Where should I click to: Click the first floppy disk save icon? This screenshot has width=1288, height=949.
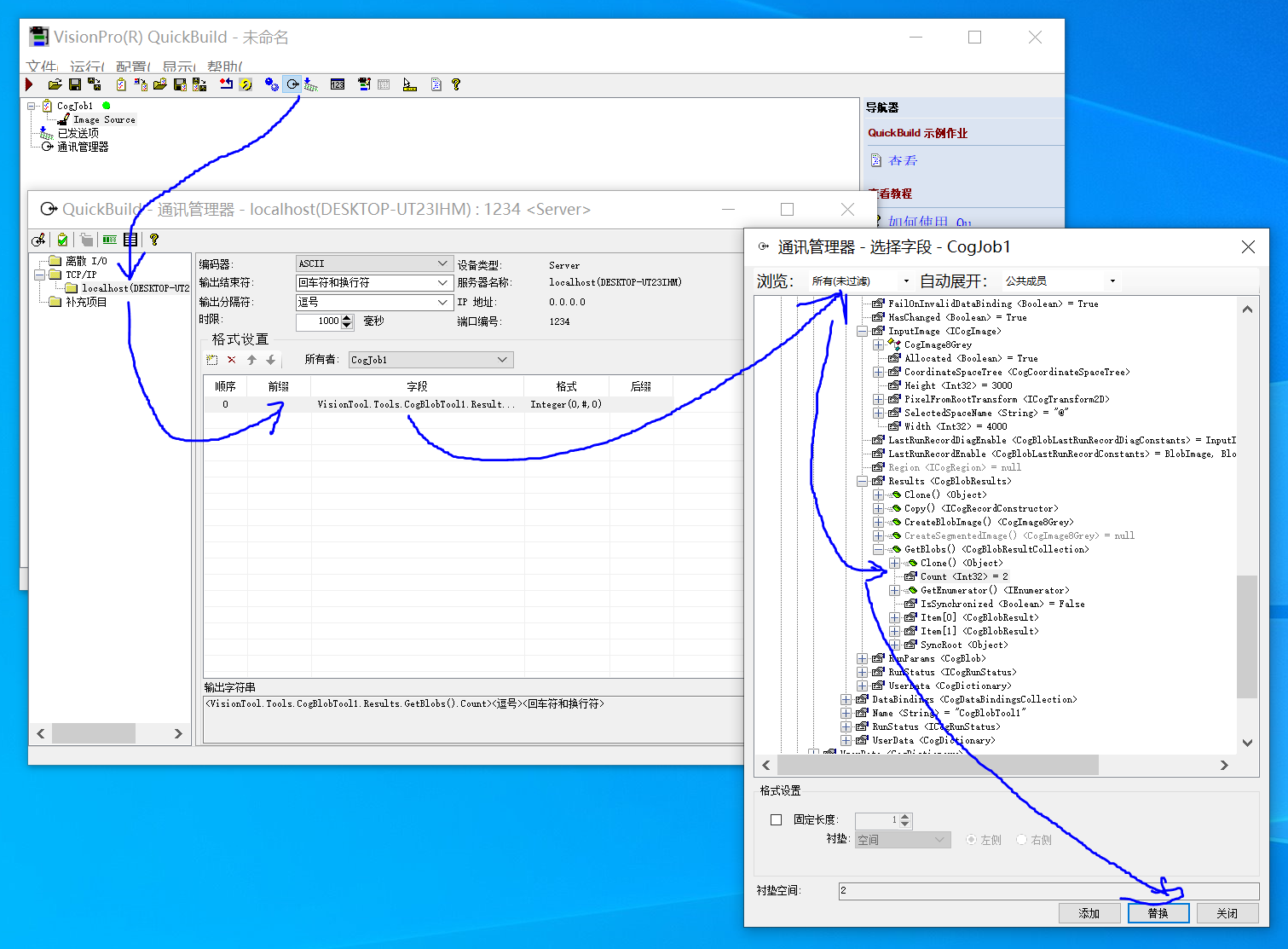75,84
